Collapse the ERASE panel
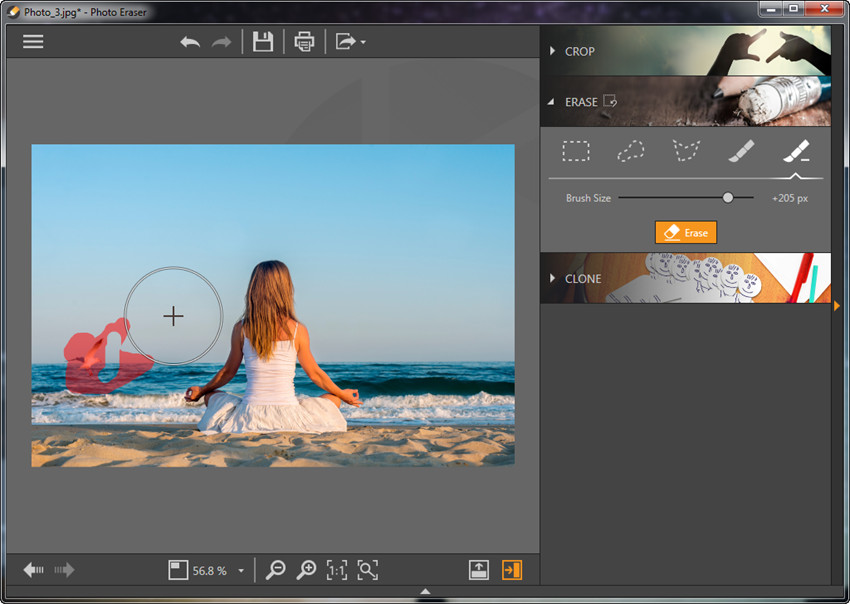The image size is (850, 604). pos(551,101)
